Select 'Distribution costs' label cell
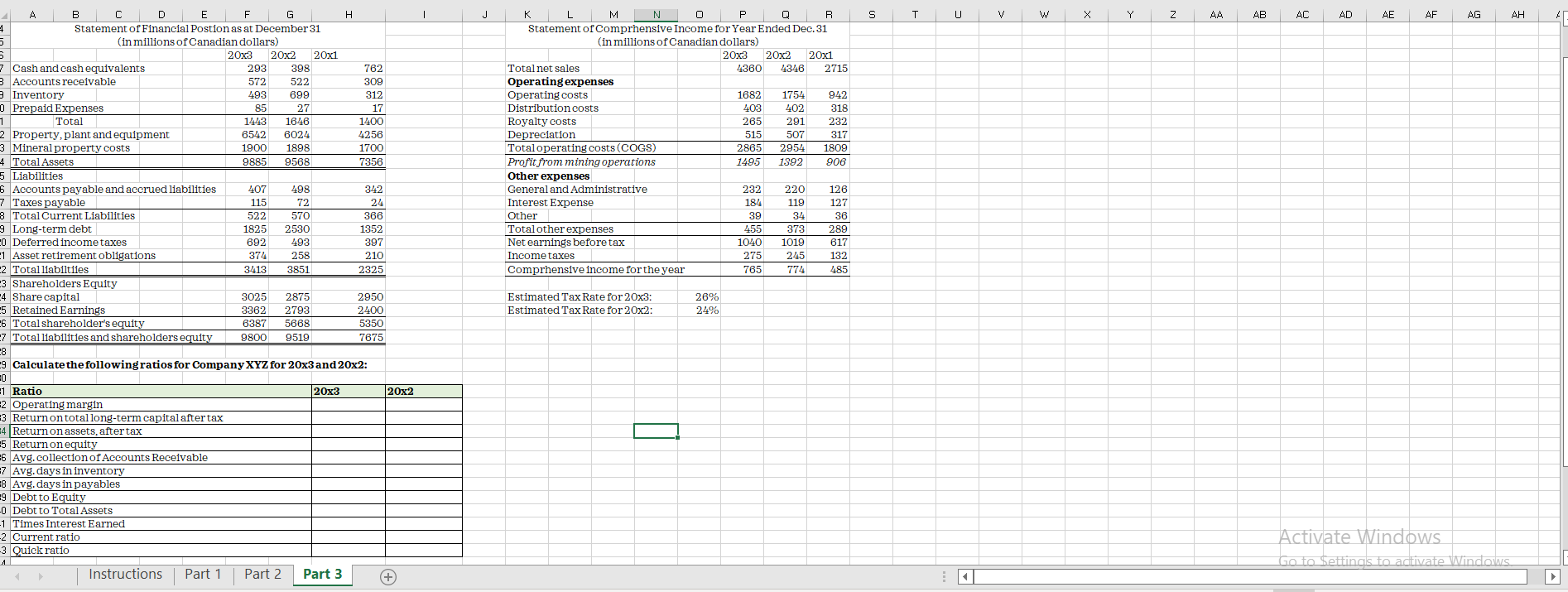1568x592 pixels. point(553,108)
